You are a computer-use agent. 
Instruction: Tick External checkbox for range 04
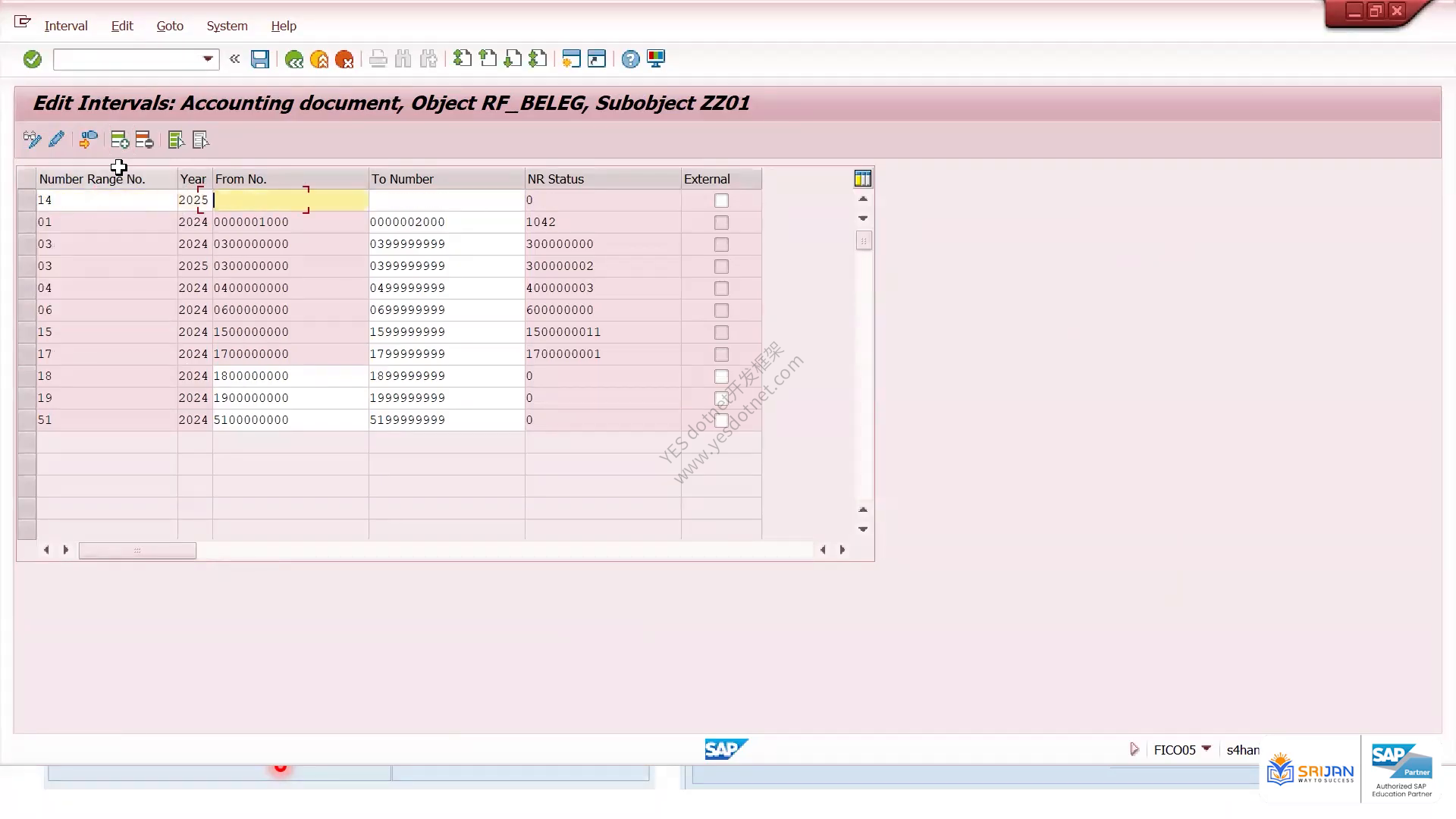point(721,289)
